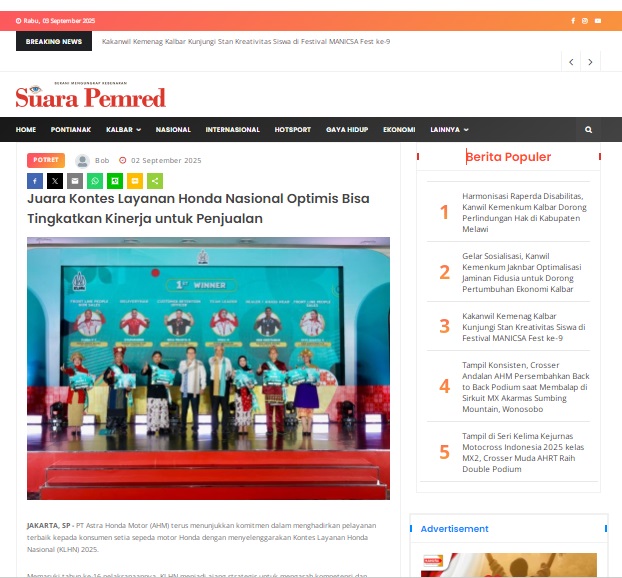
Task: Click the JAKARTA, SP dateline text
Action: click(48, 526)
